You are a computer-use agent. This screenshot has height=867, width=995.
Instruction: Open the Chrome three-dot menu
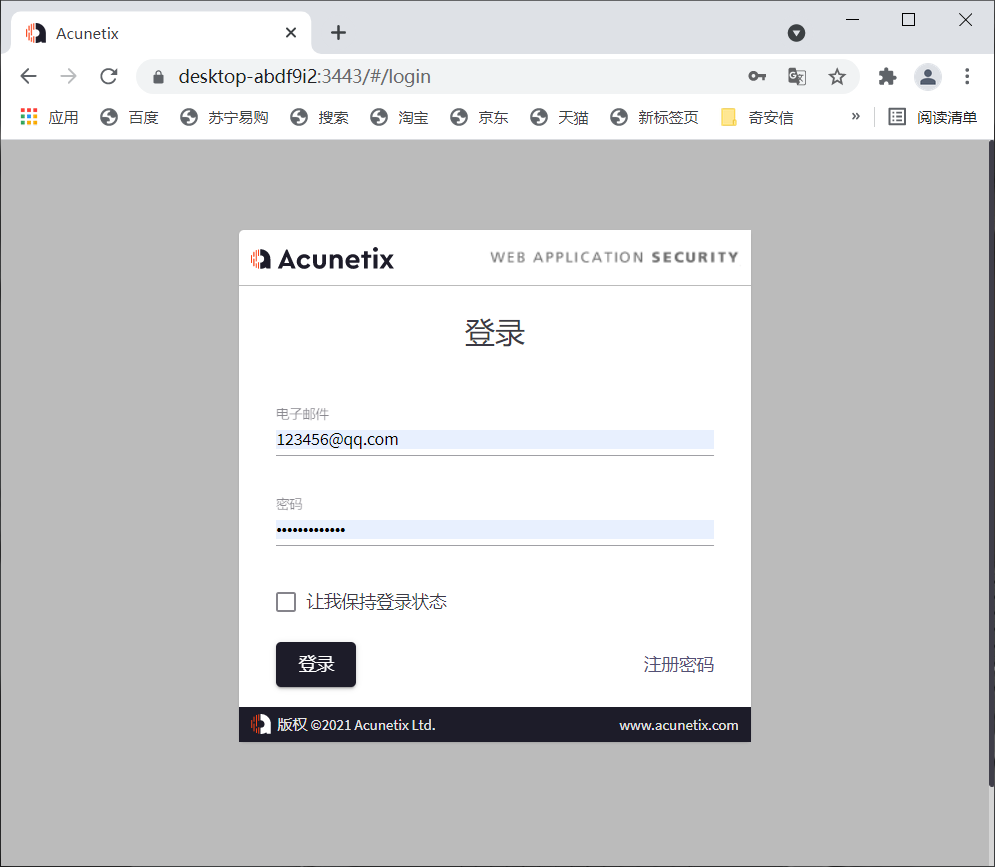(x=967, y=76)
